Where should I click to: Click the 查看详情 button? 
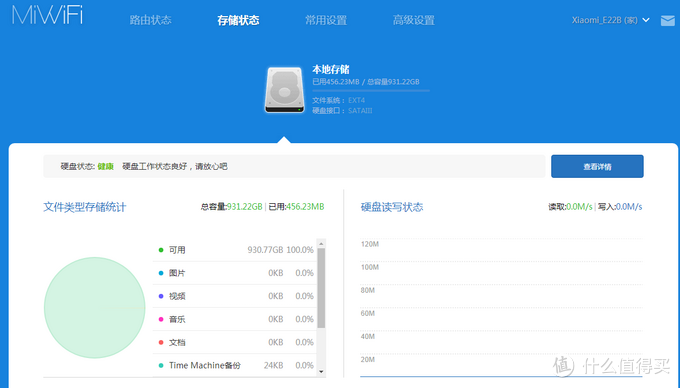pos(597,166)
